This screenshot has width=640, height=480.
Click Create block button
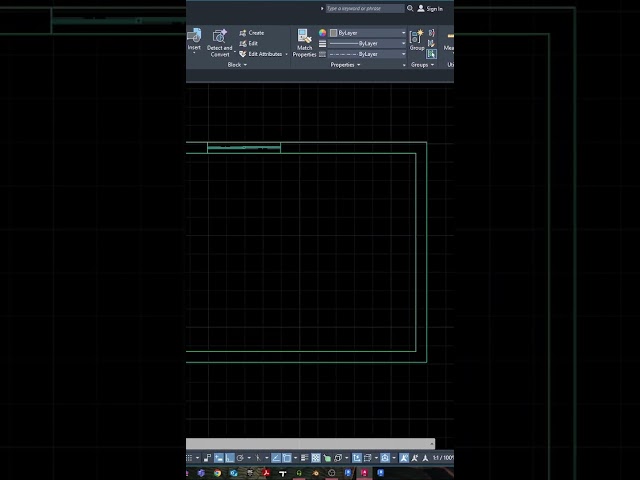(x=252, y=33)
